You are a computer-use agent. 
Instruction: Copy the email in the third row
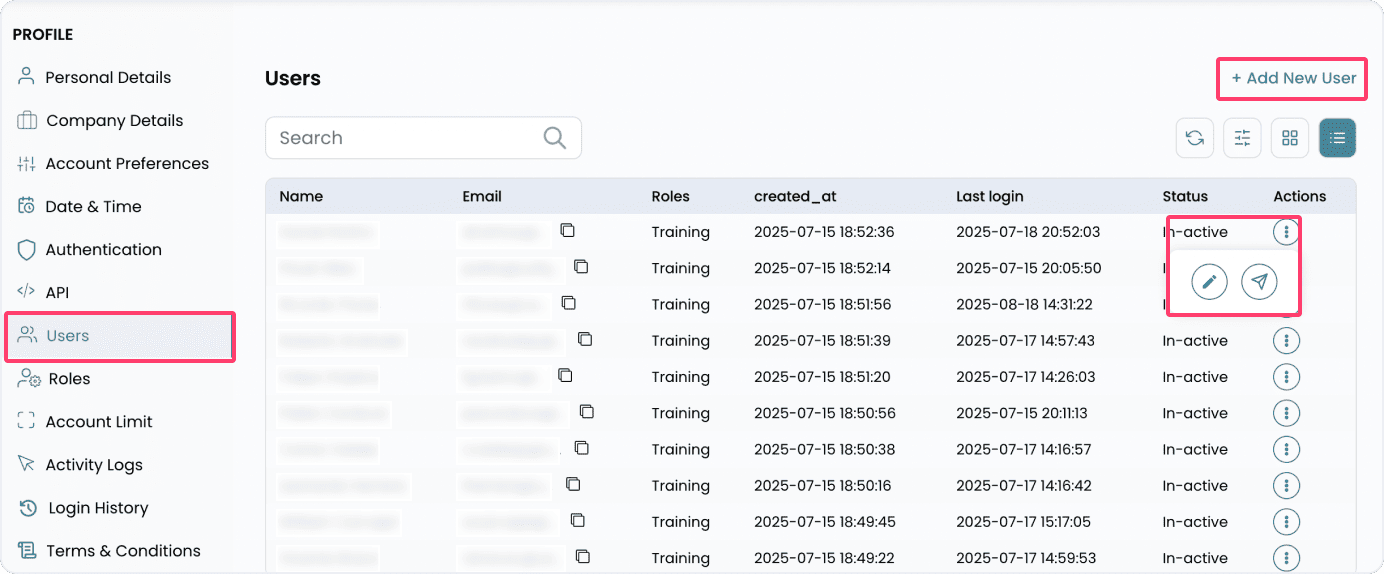(569, 303)
